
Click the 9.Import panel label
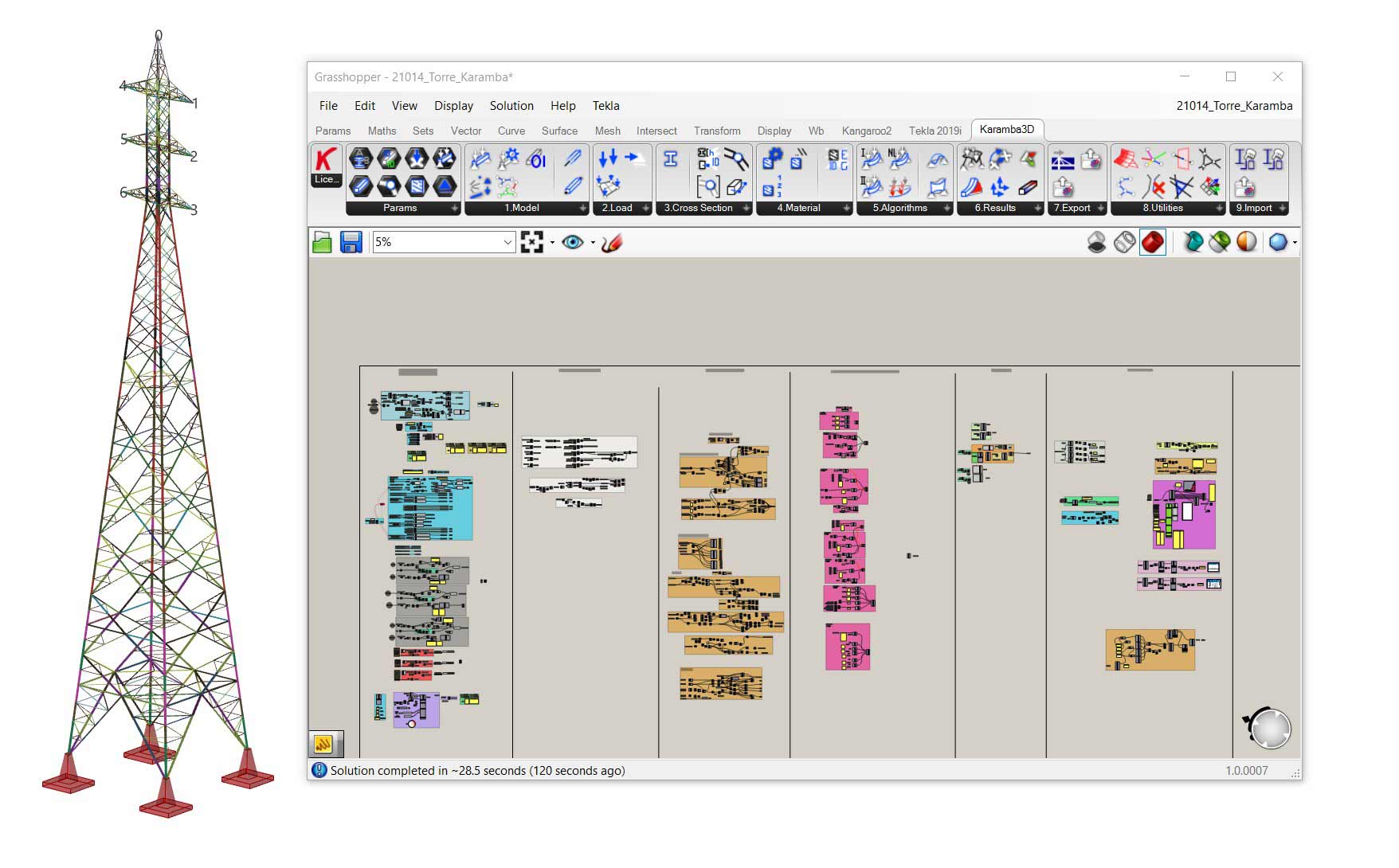pos(1253,208)
